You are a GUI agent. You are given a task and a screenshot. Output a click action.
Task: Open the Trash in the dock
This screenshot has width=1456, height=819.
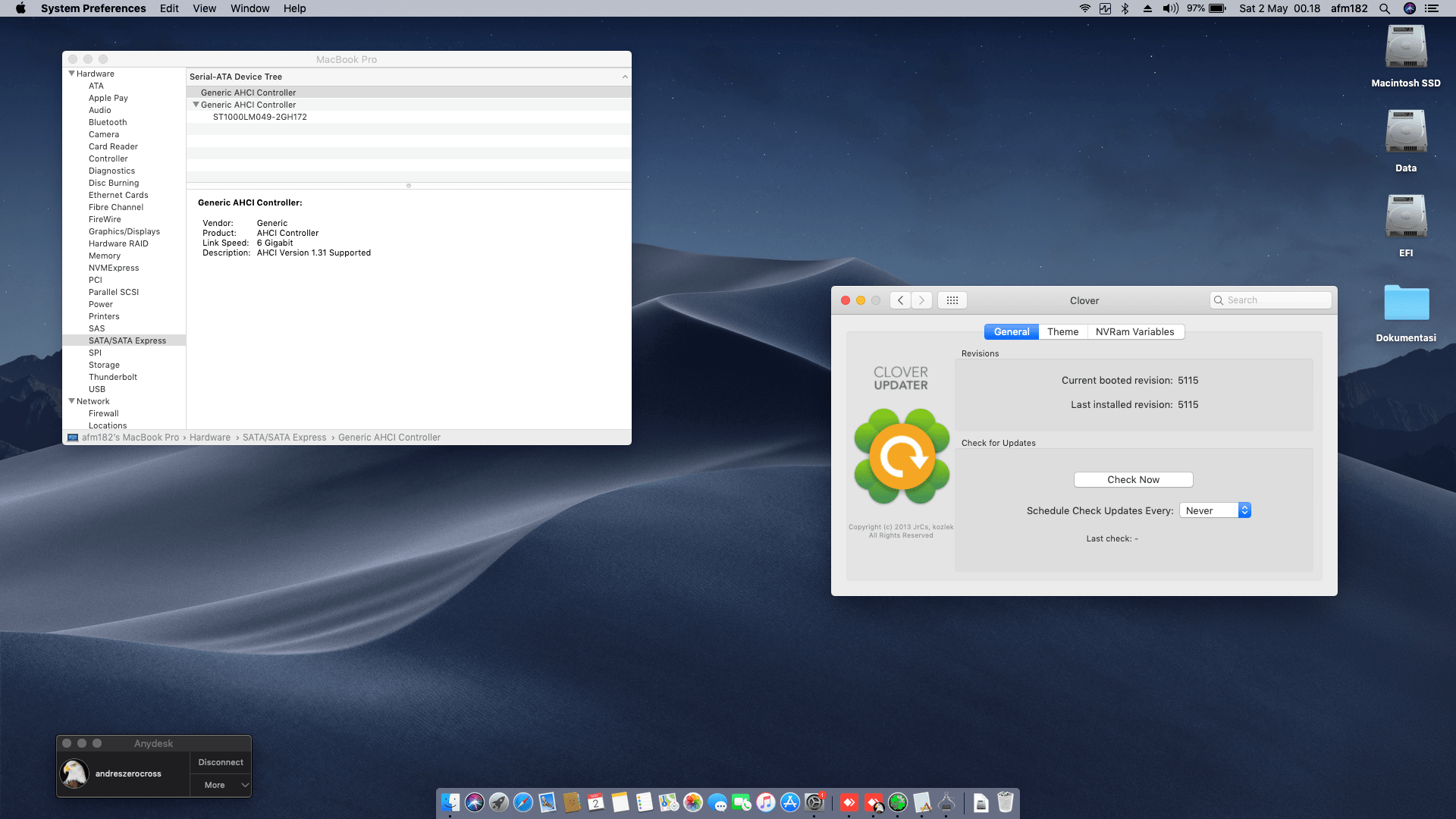[1006, 802]
